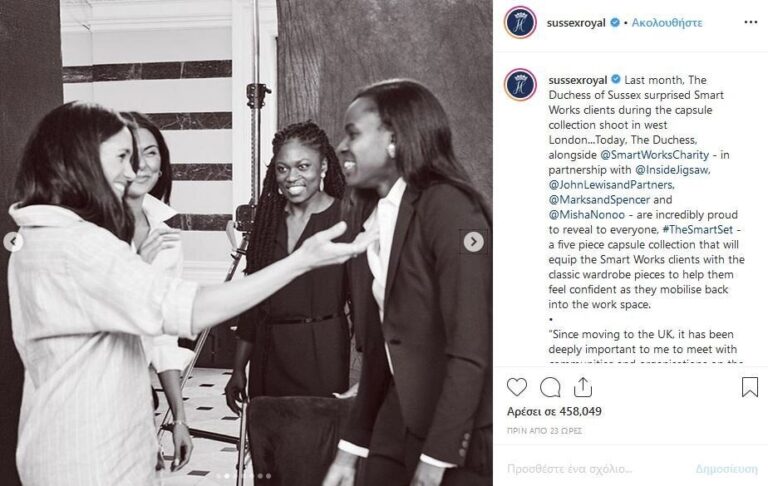View the likes count 458,049
Screen dimensions: 768x486
pyautogui.click(x=554, y=412)
